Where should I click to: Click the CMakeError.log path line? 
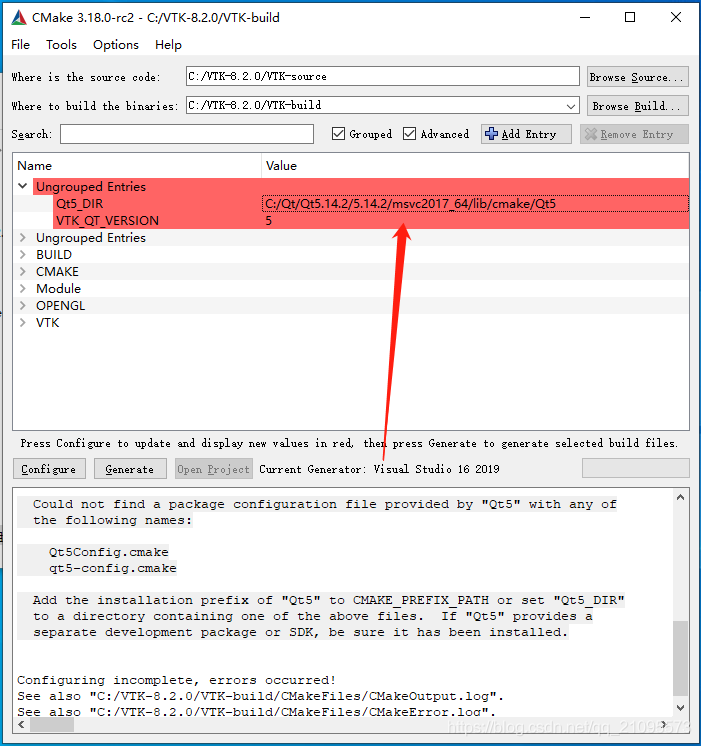[x=257, y=712]
